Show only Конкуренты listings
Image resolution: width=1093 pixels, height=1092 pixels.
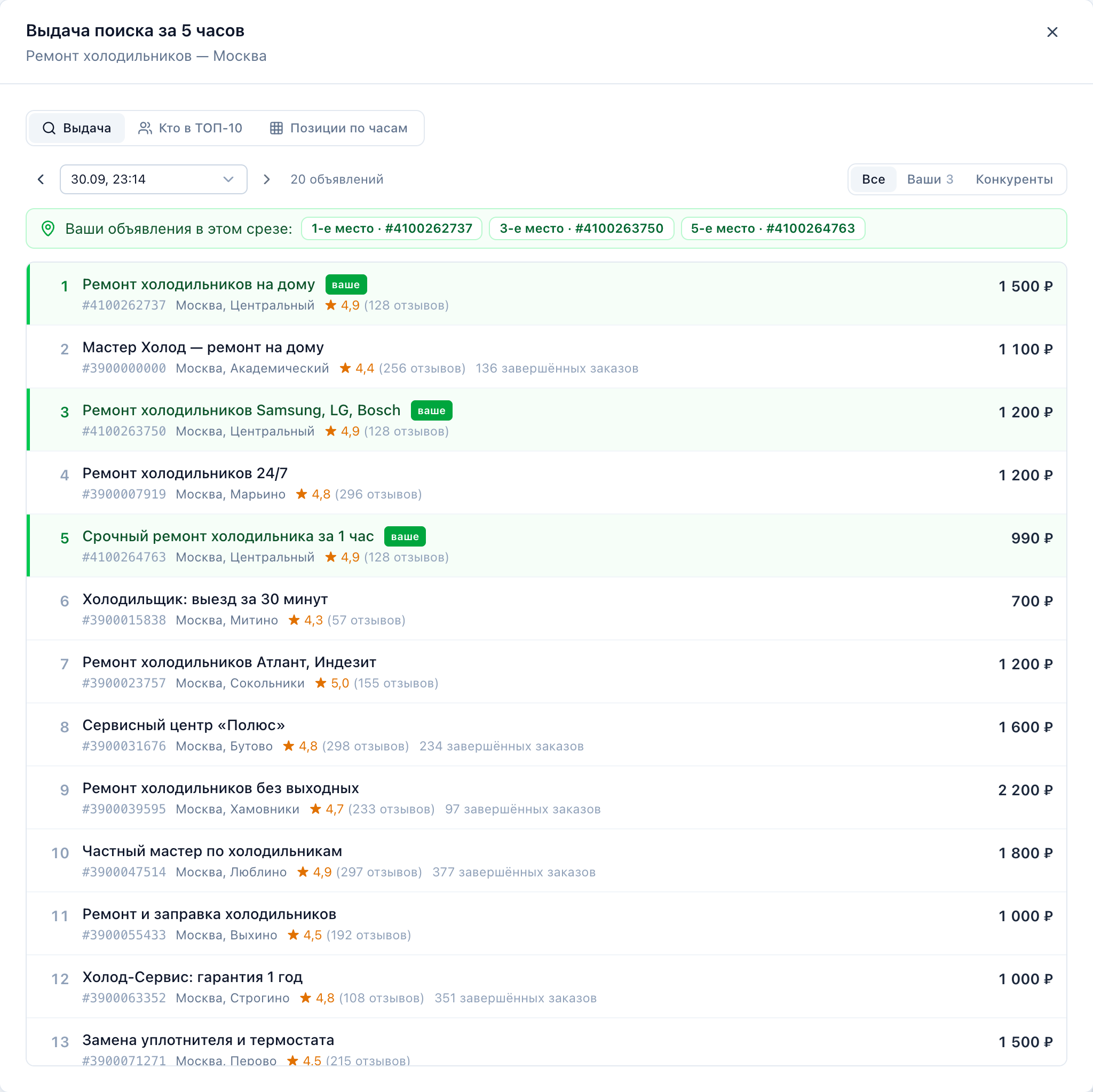point(1014,179)
